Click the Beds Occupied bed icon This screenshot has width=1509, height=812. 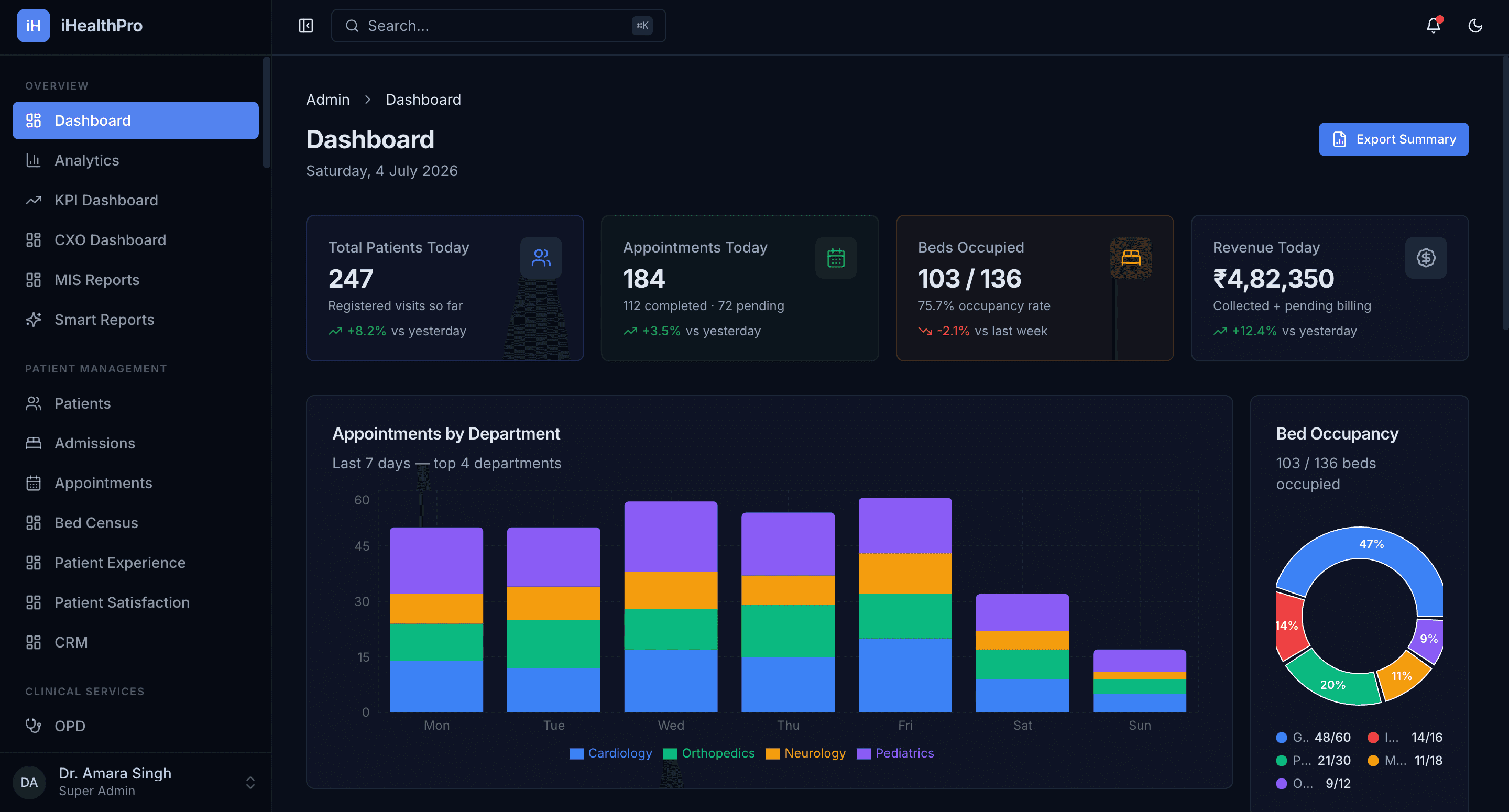coord(1131,258)
